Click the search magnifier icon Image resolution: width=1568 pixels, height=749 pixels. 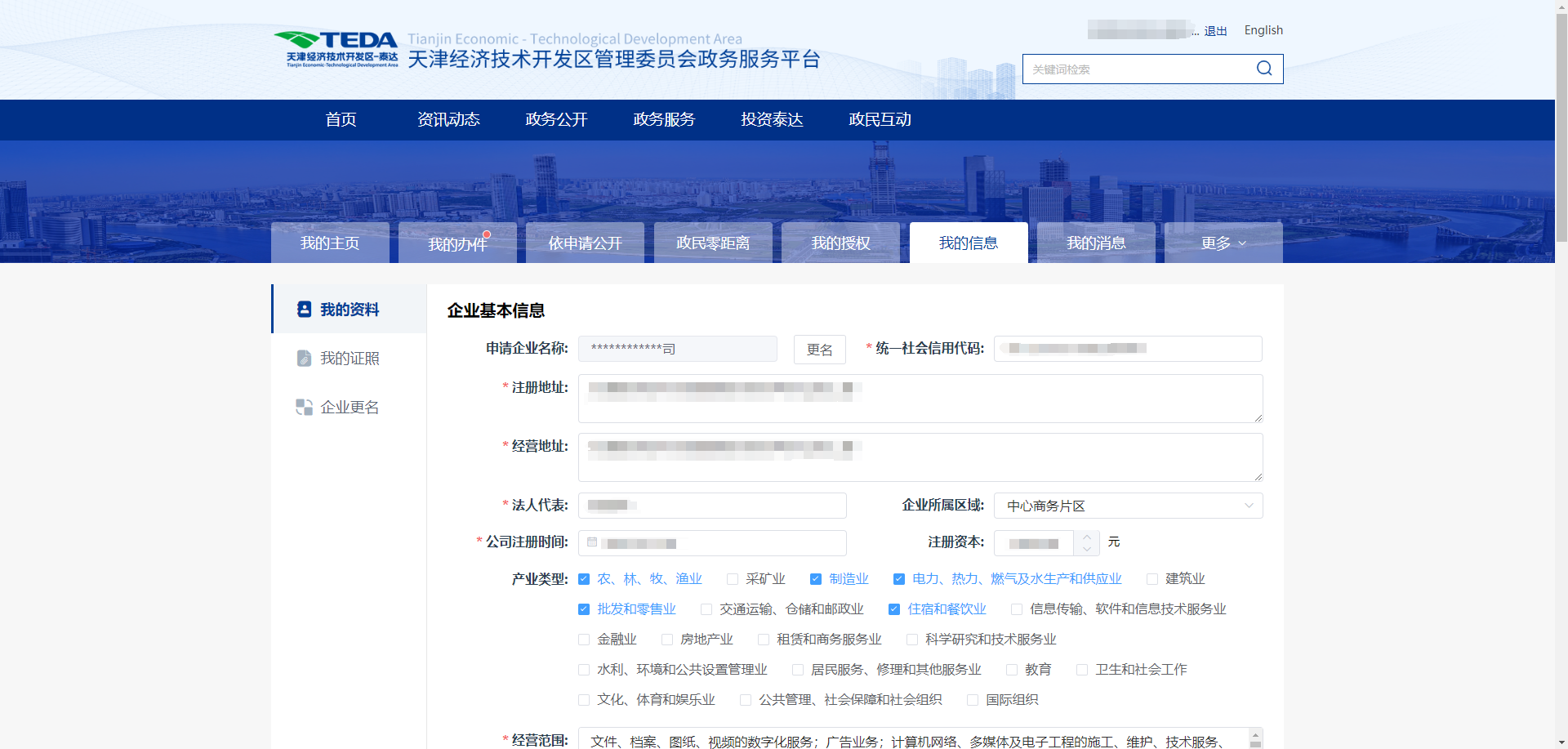(x=1264, y=69)
